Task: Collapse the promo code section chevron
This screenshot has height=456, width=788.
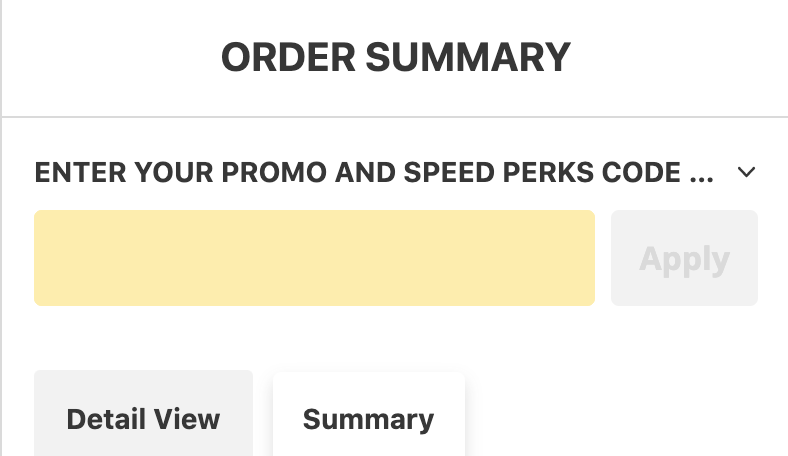Action: click(x=745, y=173)
